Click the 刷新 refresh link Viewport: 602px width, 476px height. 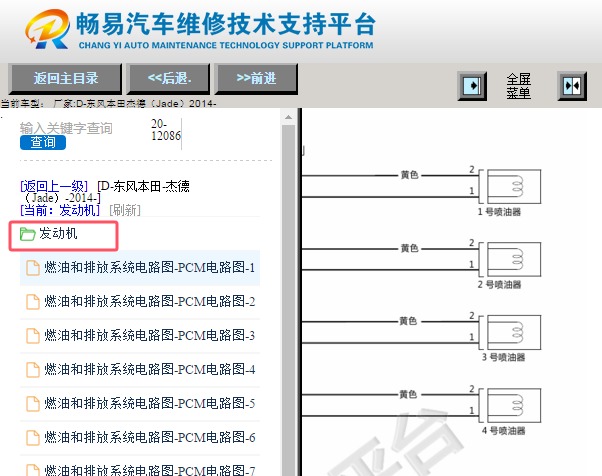pyautogui.click(x=125, y=210)
